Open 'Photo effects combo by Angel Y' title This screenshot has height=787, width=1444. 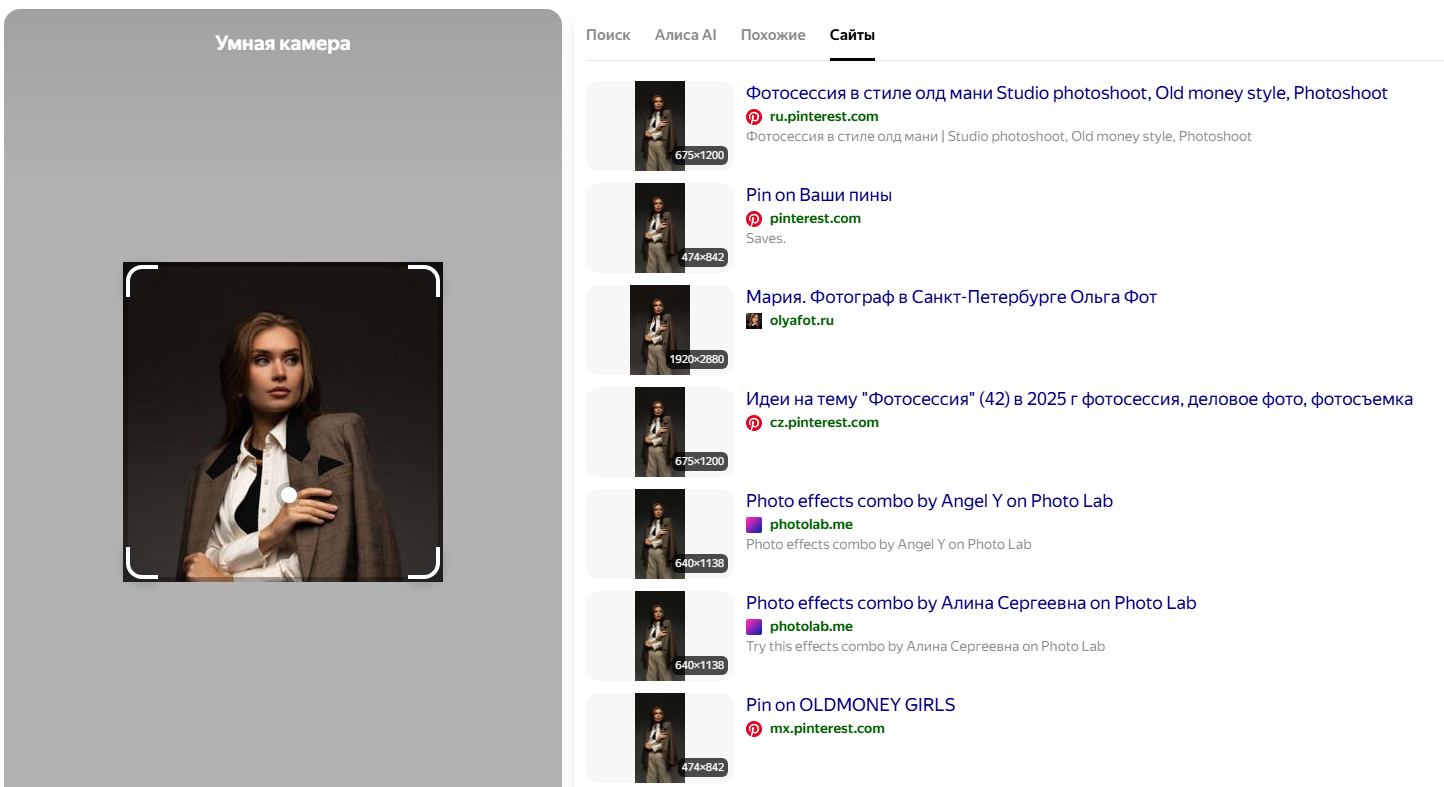(929, 501)
